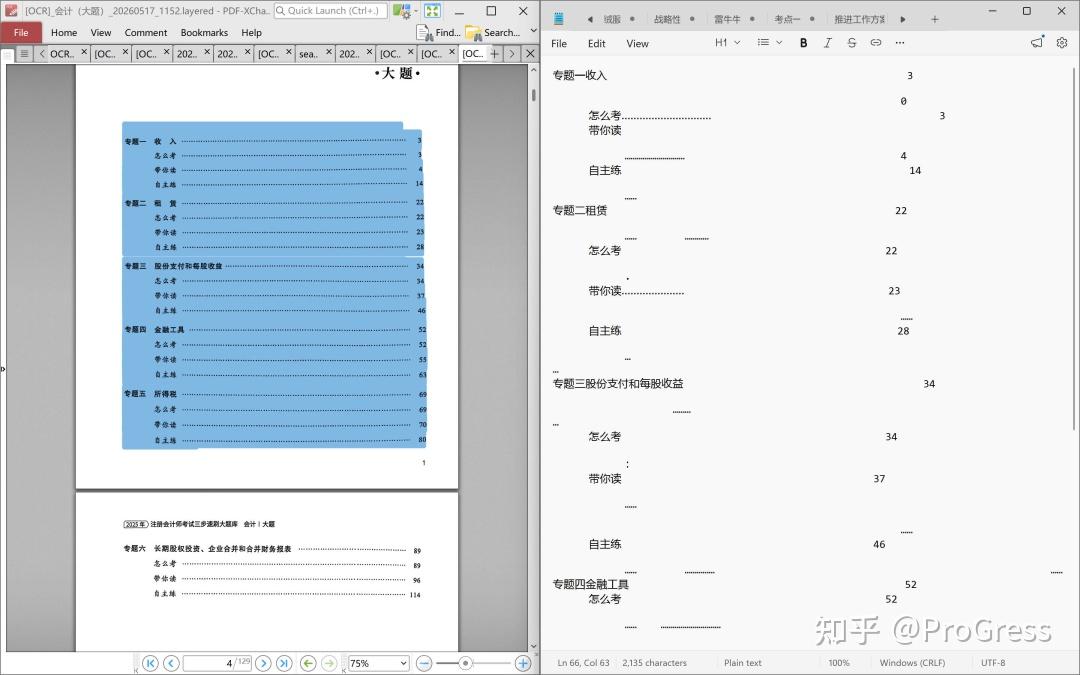The height and width of the screenshot is (675, 1080).
Task: Open the Notepad Edit menu
Action: [596, 43]
